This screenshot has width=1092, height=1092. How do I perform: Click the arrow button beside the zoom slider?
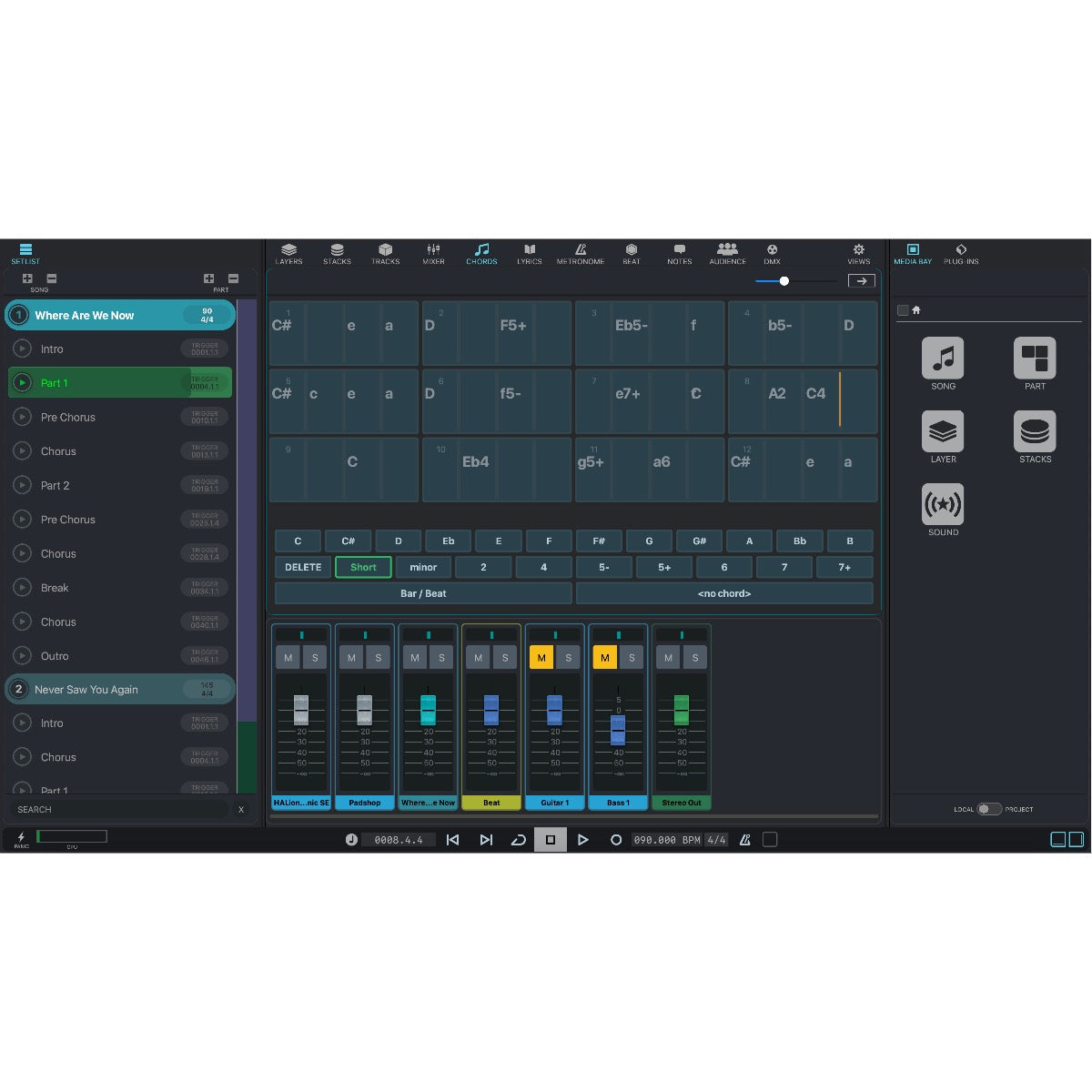coord(861,281)
